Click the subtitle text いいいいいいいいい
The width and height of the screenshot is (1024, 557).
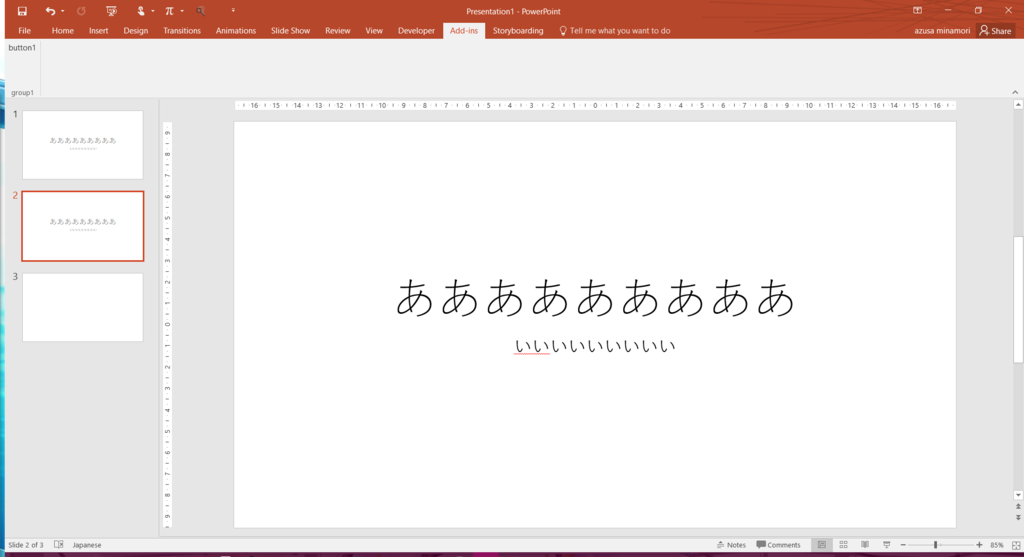pos(595,346)
